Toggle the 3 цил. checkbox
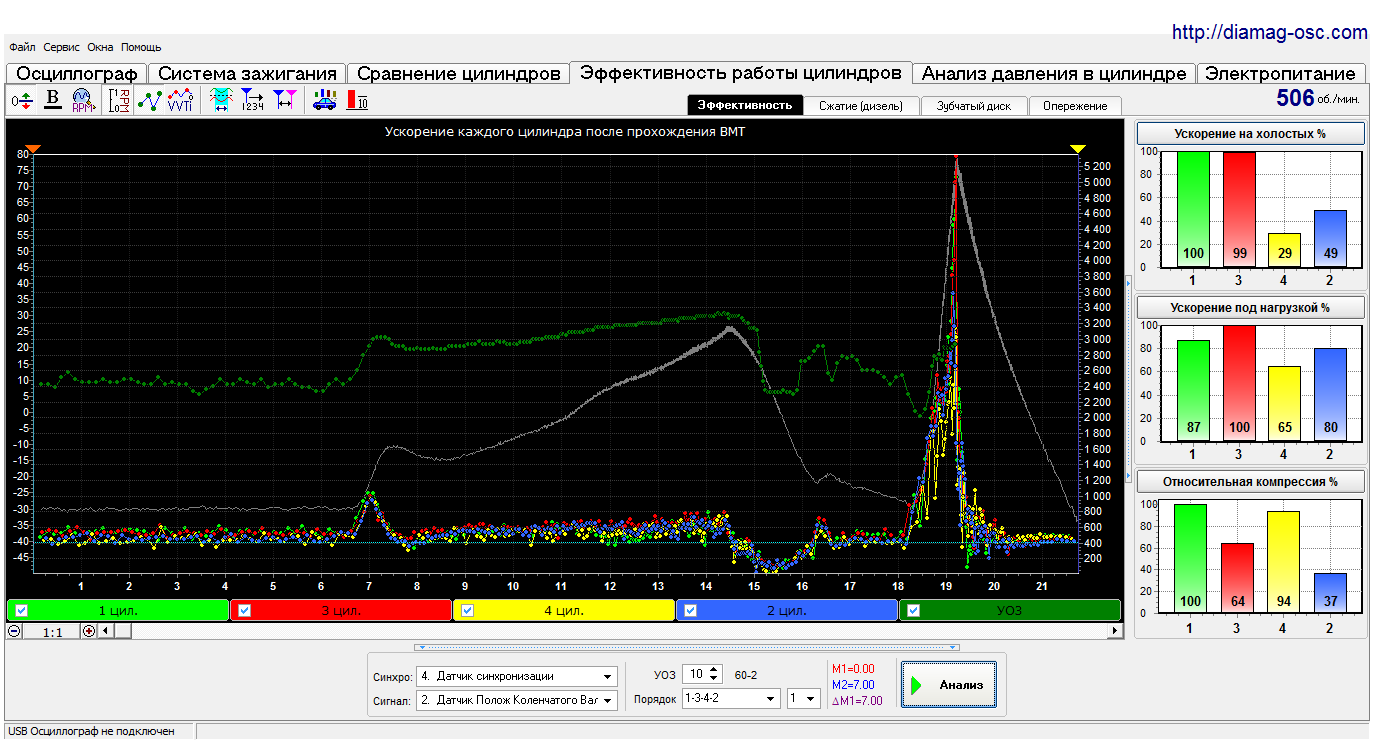 (x=244, y=610)
